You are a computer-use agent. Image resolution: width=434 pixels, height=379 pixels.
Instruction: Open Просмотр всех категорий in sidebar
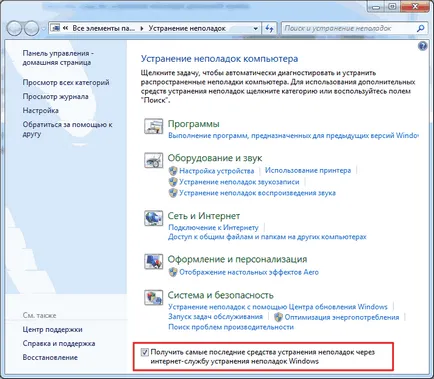click(x=66, y=82)
